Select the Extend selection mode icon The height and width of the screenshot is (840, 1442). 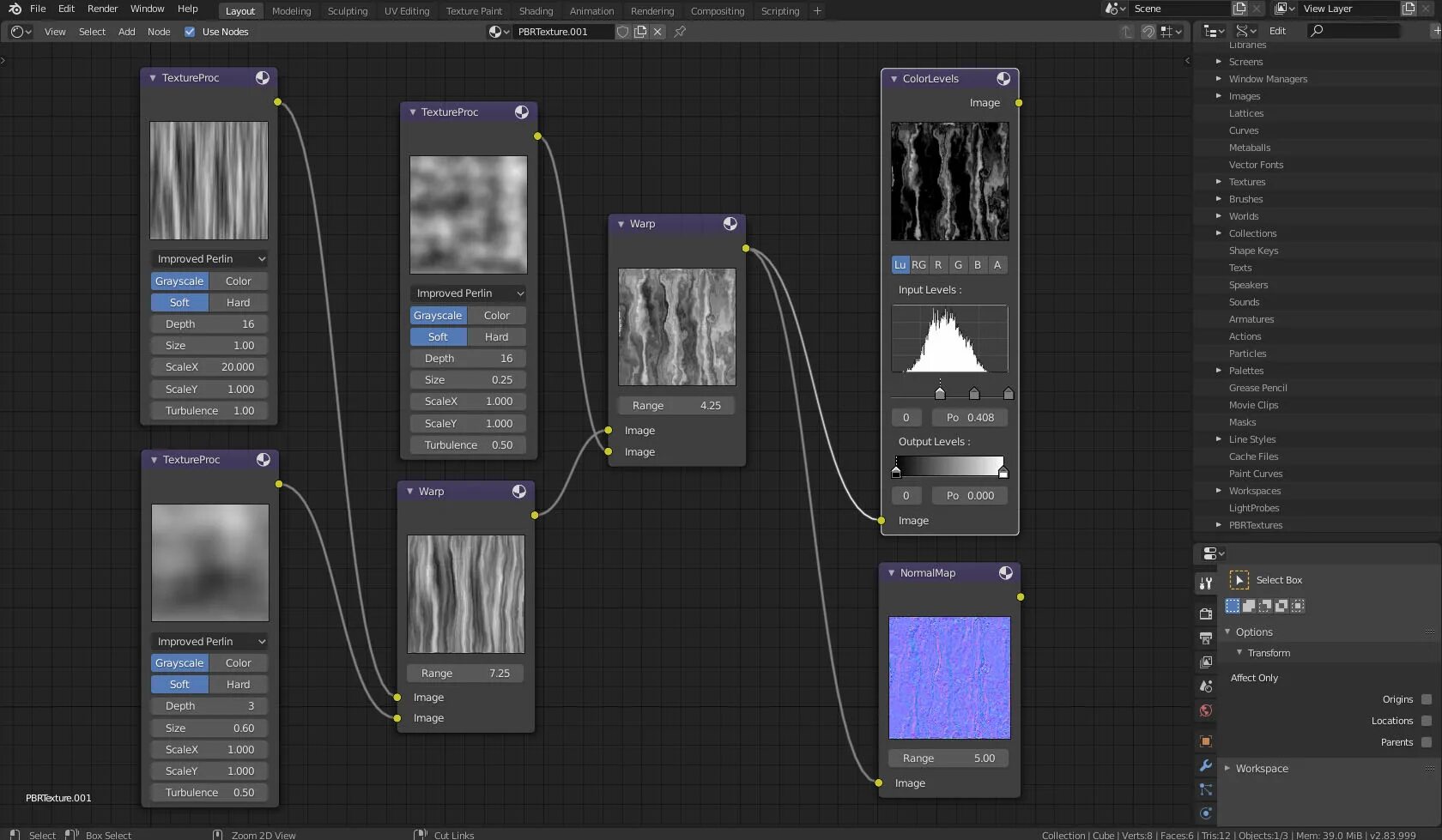click(1249, 606)
